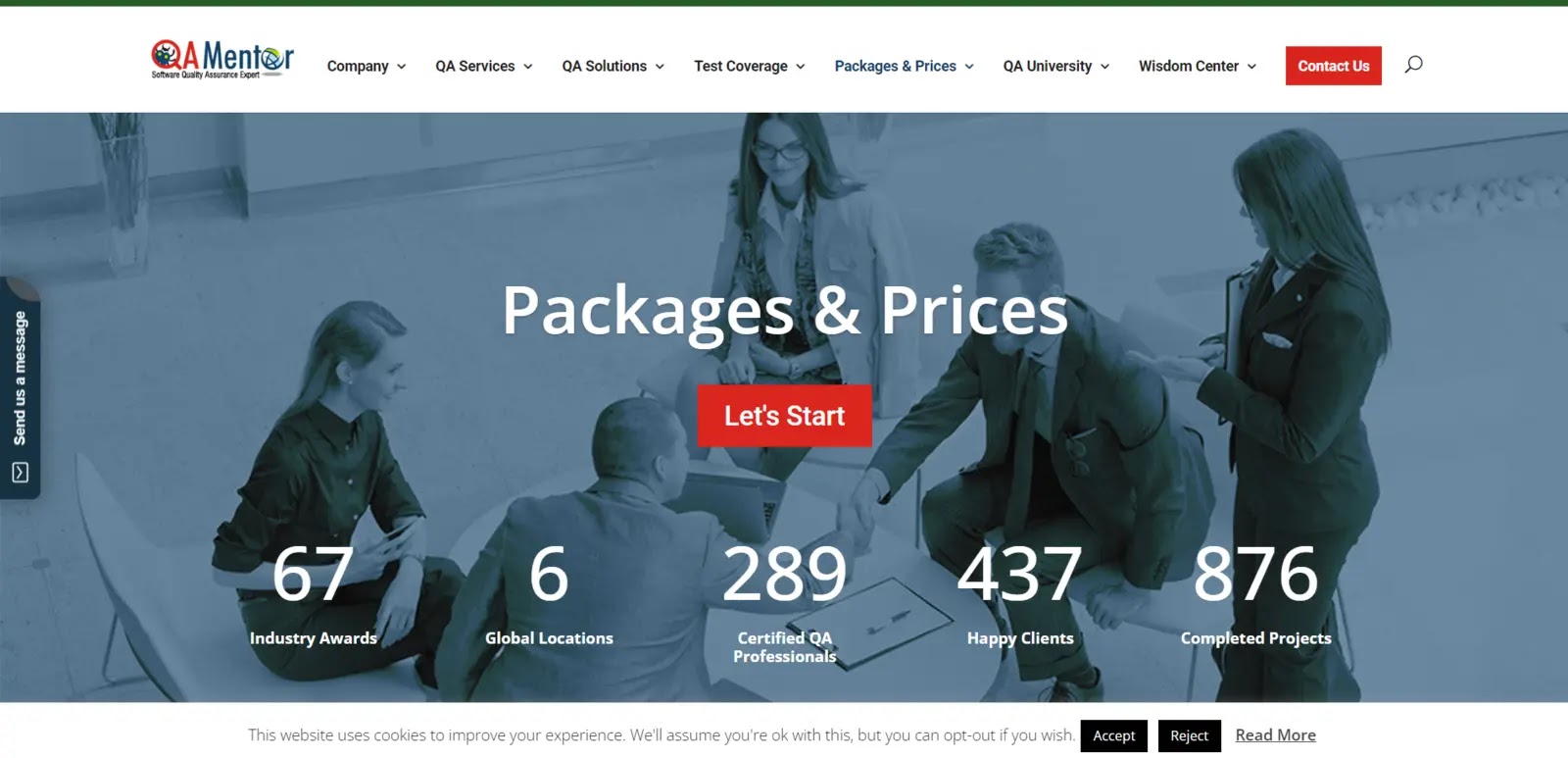
Task: Expand the Wisdom Center dropdown chevron
Action: [1251, 67]
